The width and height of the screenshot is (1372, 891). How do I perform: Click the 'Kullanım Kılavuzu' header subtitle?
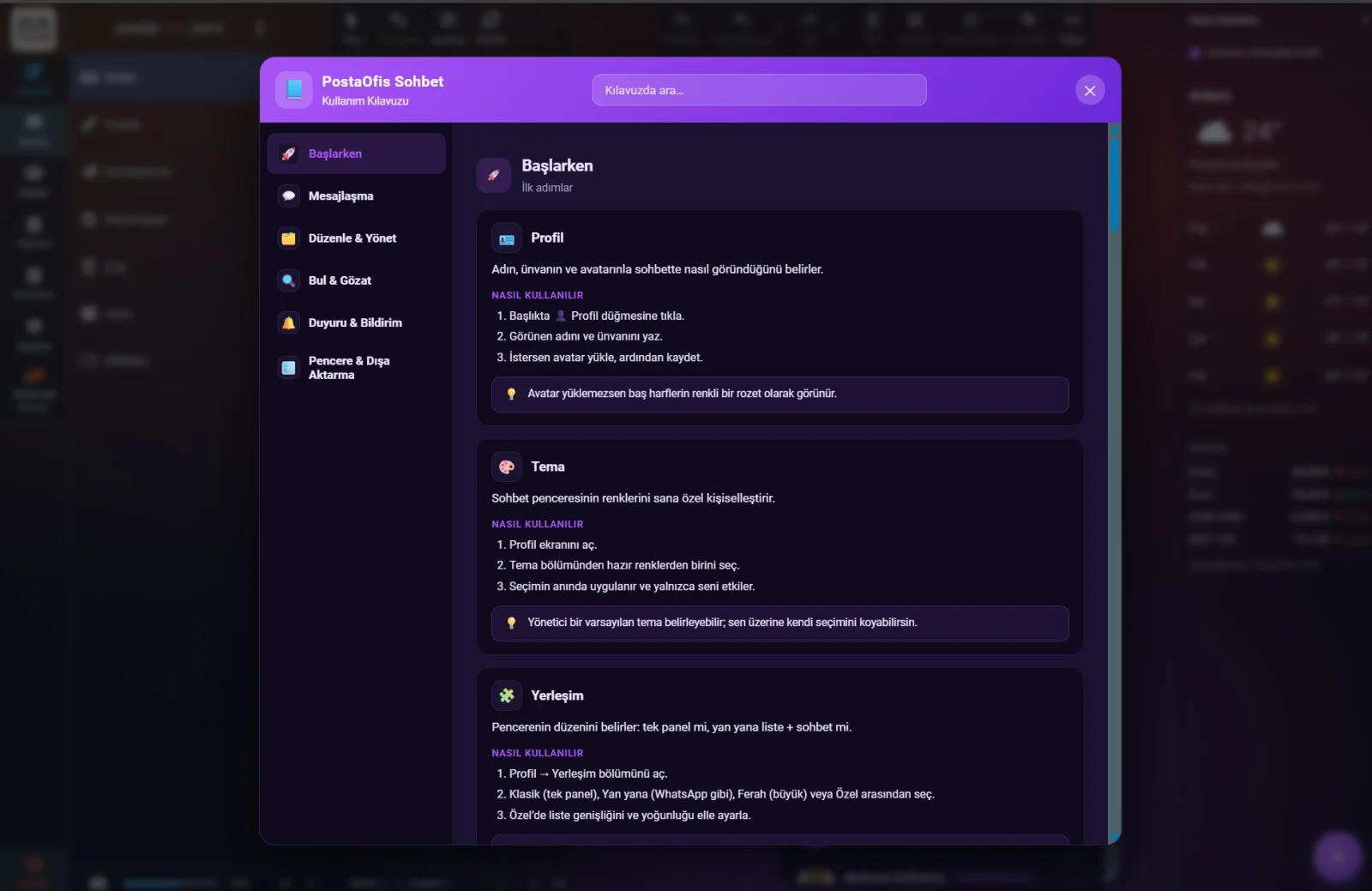point(365,101)
